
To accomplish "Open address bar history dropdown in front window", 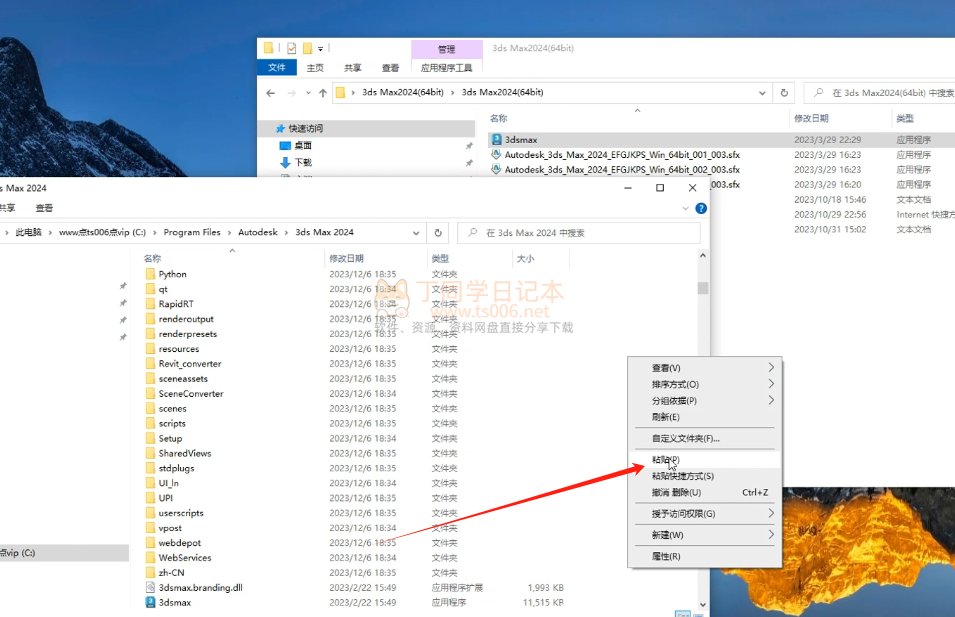I will pos(416,232).
